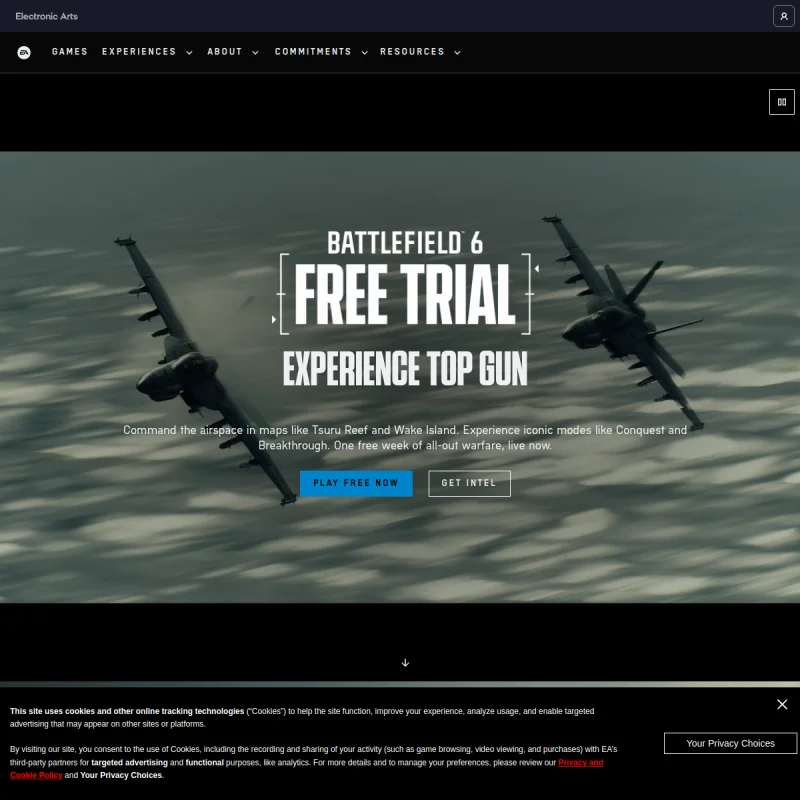Open the Commitments menu
The height and width of the screenshot is (800, 800).
click(313, 52)
